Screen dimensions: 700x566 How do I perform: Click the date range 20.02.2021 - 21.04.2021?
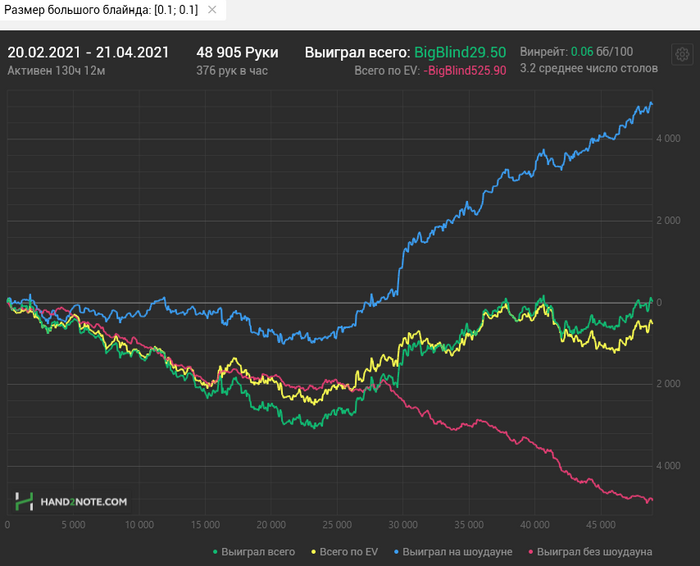pos(88,52)
